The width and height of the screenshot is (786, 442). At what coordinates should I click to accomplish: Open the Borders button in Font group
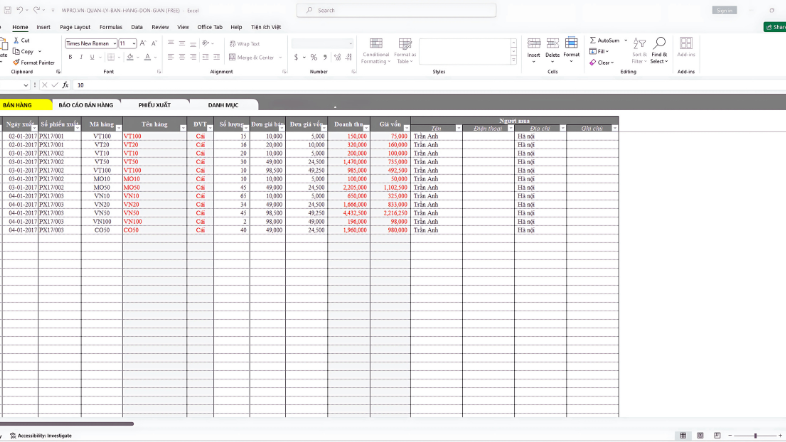click(111, 57)
